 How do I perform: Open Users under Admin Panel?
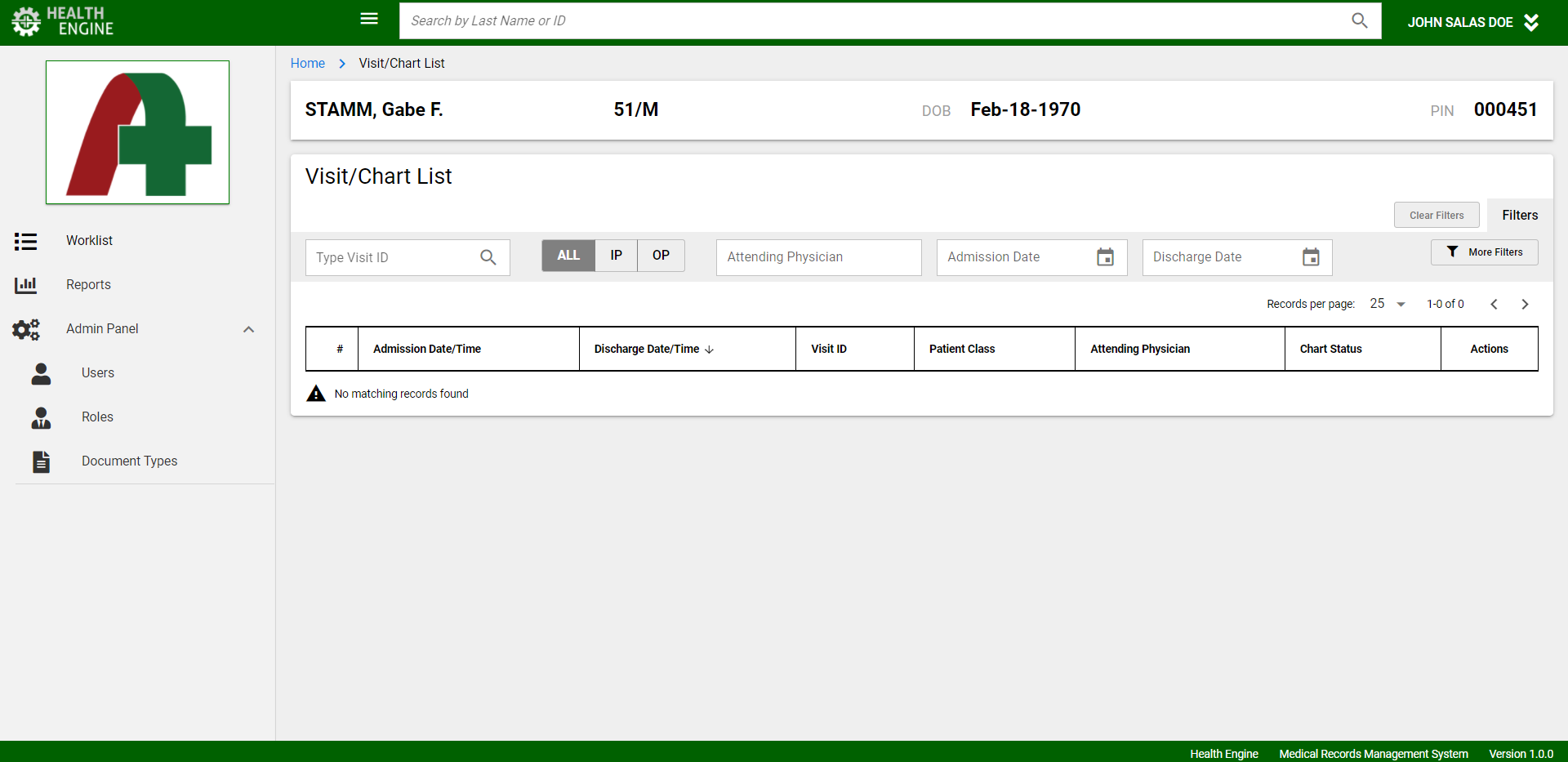(x=98, y=373)
